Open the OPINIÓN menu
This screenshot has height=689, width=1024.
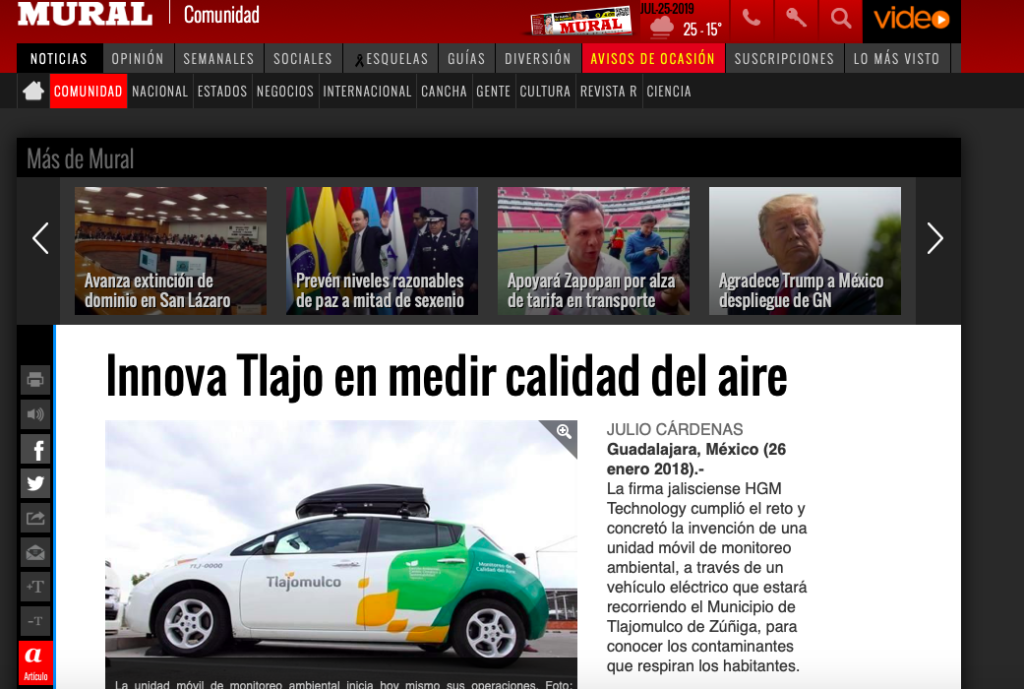click(137, 59)
